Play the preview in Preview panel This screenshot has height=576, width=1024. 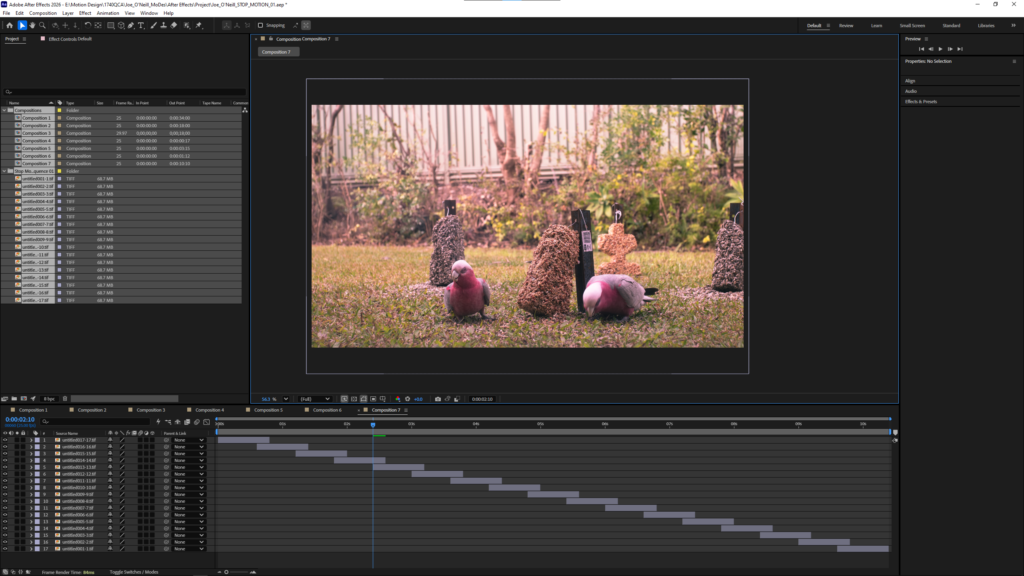pos(940,49)
